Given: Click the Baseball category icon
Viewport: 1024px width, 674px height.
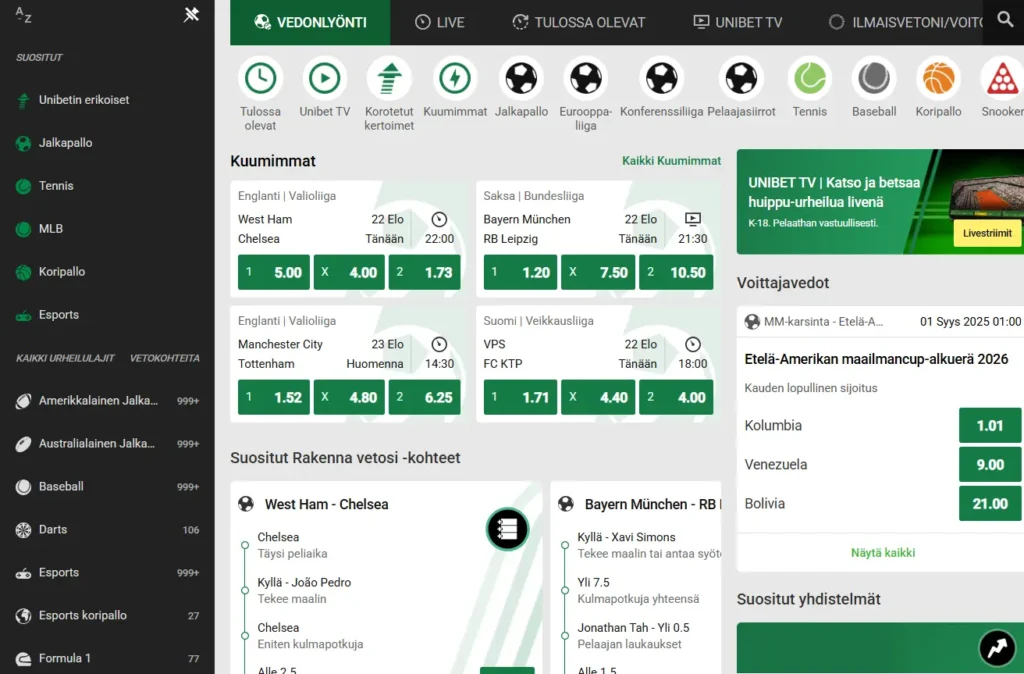Looking at the screenshot, I should click(x=874, y=78).
